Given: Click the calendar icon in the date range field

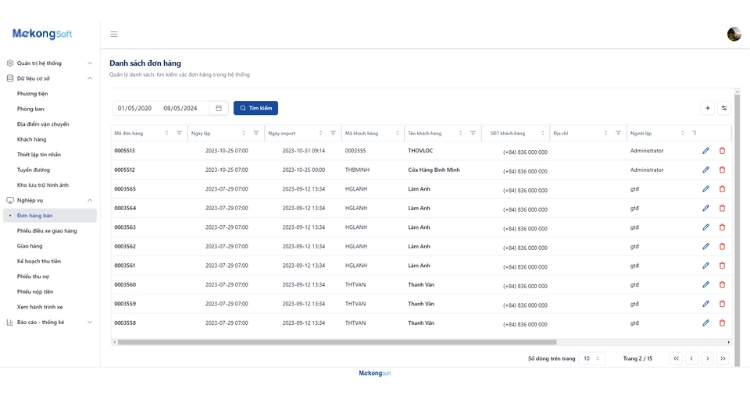Looking at the screenshot, I should point(219,108).
